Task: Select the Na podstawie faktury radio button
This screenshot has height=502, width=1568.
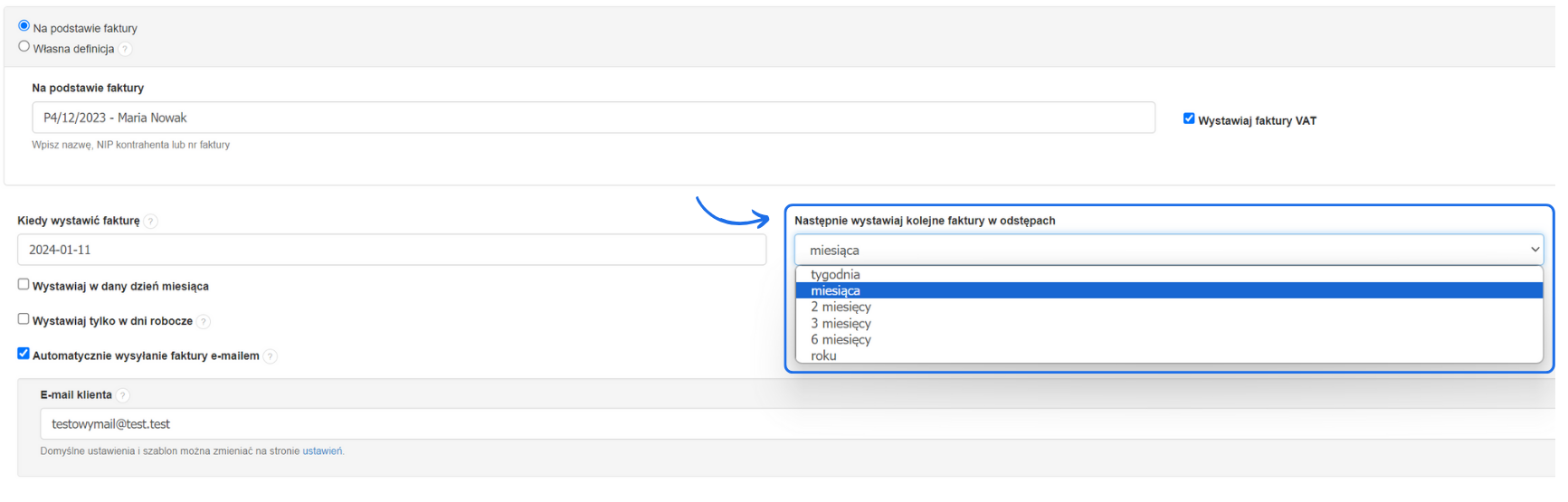Action: [x=24, y=26]
